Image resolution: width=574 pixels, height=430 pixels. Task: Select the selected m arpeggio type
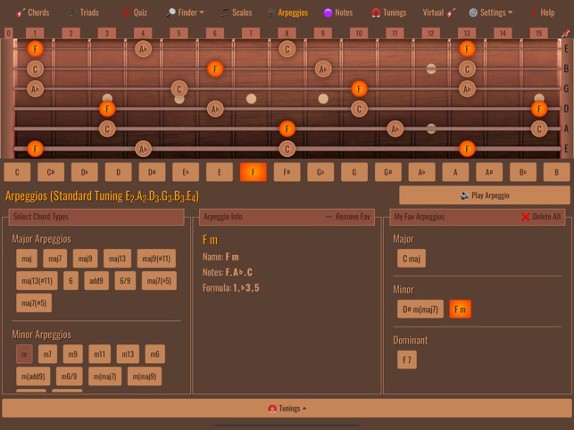24,354
